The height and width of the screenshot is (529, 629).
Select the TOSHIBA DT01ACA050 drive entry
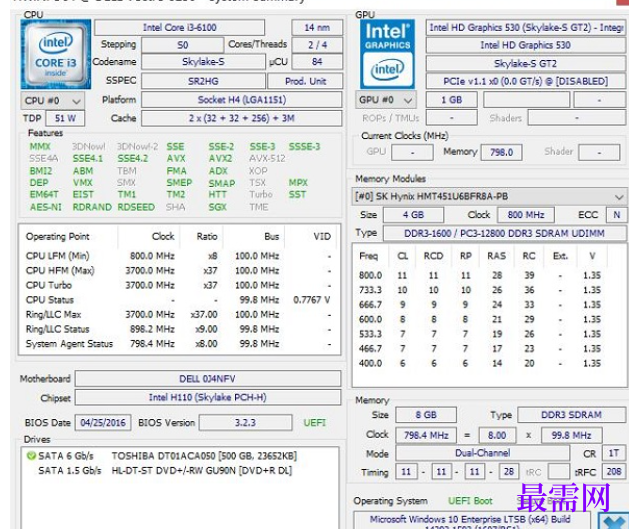click(x=204, y=456)
